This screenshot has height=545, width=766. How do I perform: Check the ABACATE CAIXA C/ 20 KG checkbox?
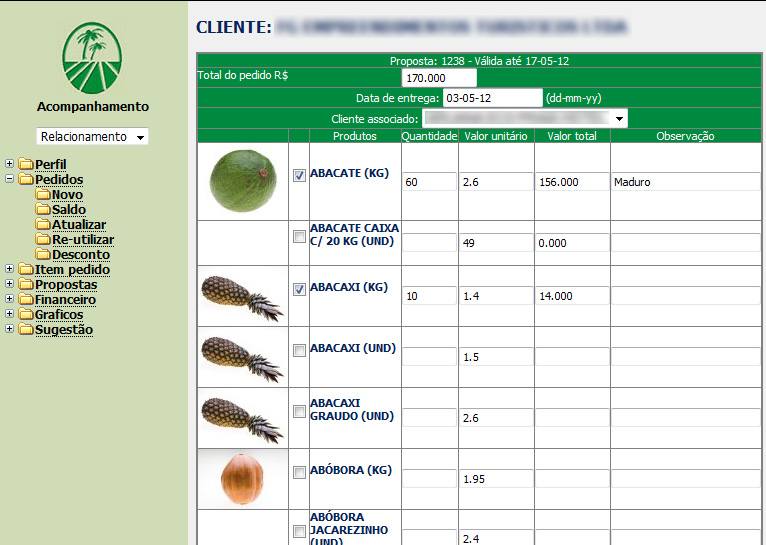299,236
